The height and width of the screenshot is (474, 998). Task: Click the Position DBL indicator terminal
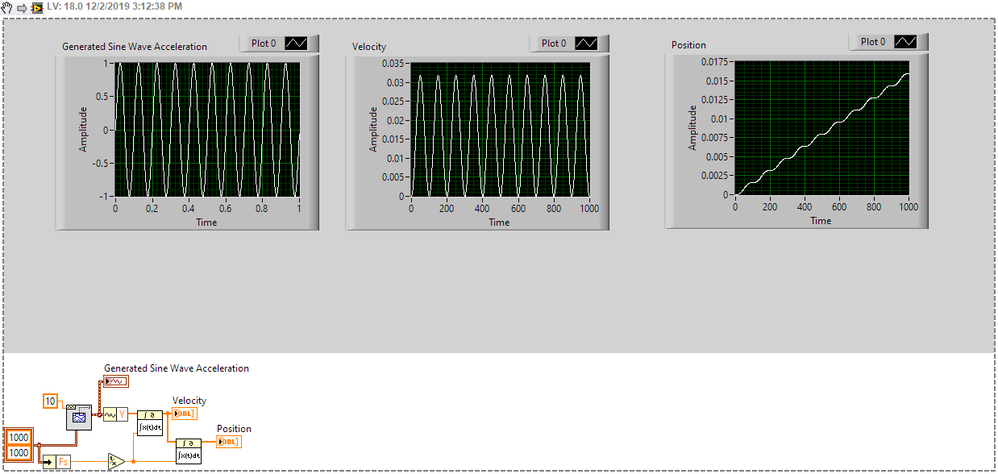coord(229,442)
